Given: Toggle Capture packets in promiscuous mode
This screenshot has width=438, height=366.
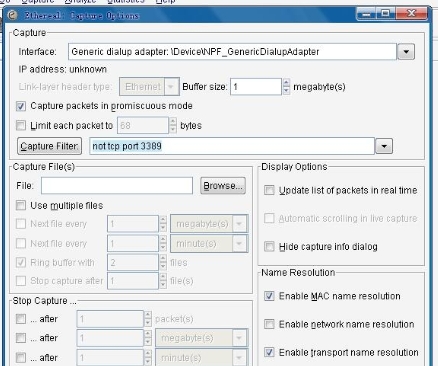Looking at the screenshot, I should [21, 106].
